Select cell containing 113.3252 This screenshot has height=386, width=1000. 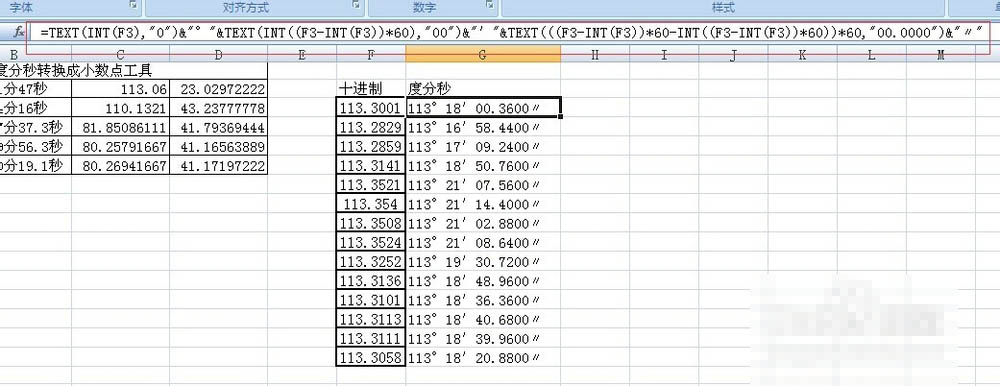tap(371, 261)
